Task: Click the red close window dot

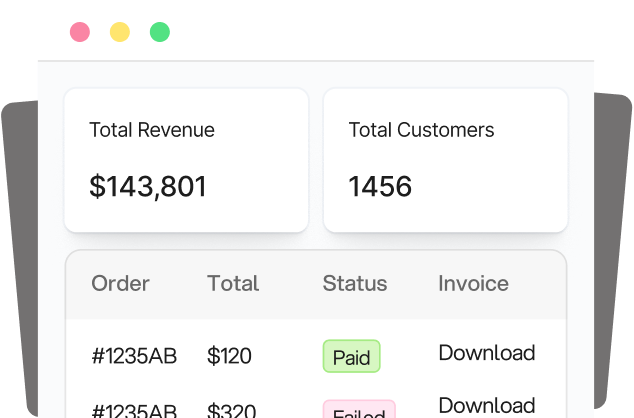Action: 80,32
